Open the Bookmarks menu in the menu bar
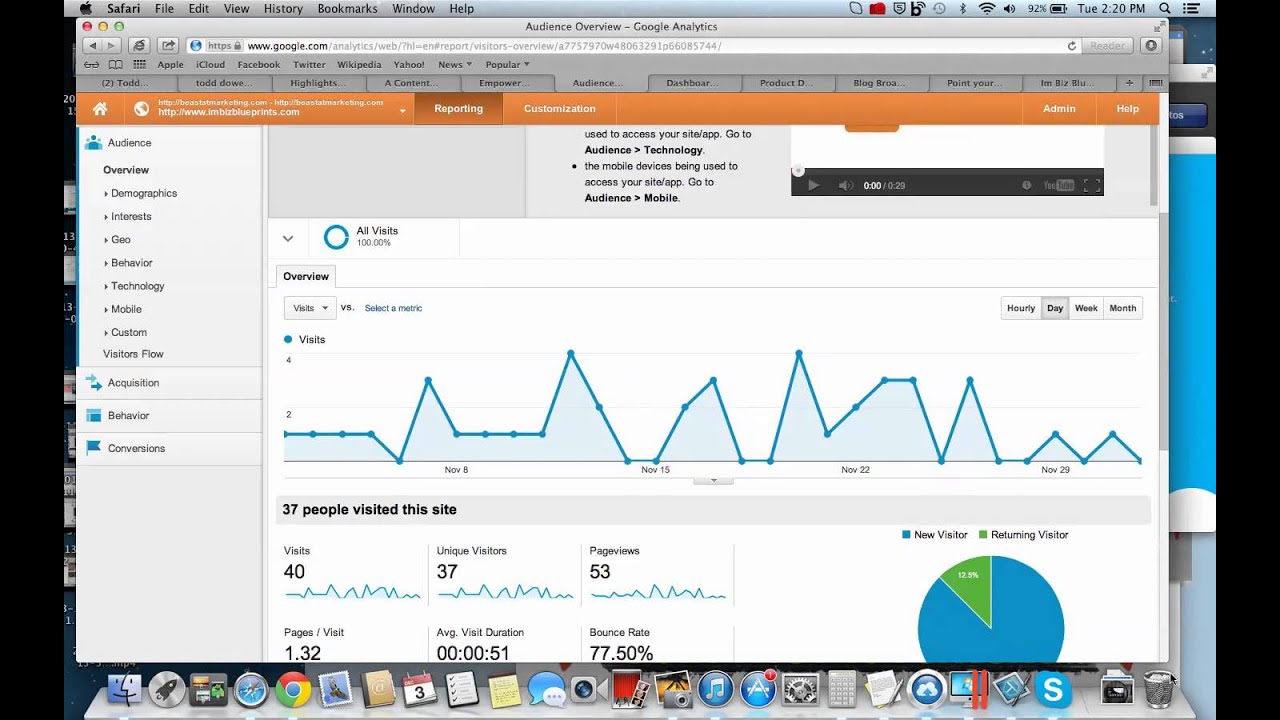1280x720 pixels. click(346, 8)
